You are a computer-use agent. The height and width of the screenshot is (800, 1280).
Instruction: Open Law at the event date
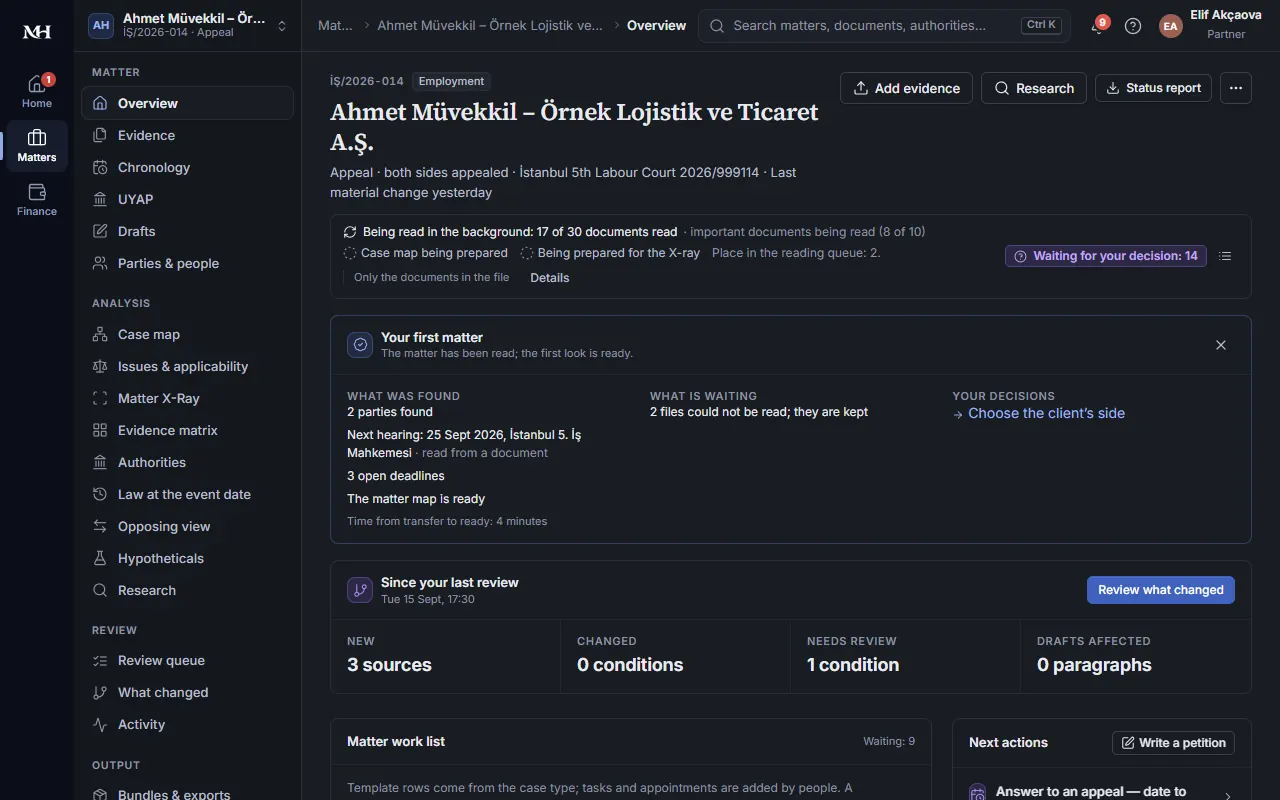click(187, 494)
